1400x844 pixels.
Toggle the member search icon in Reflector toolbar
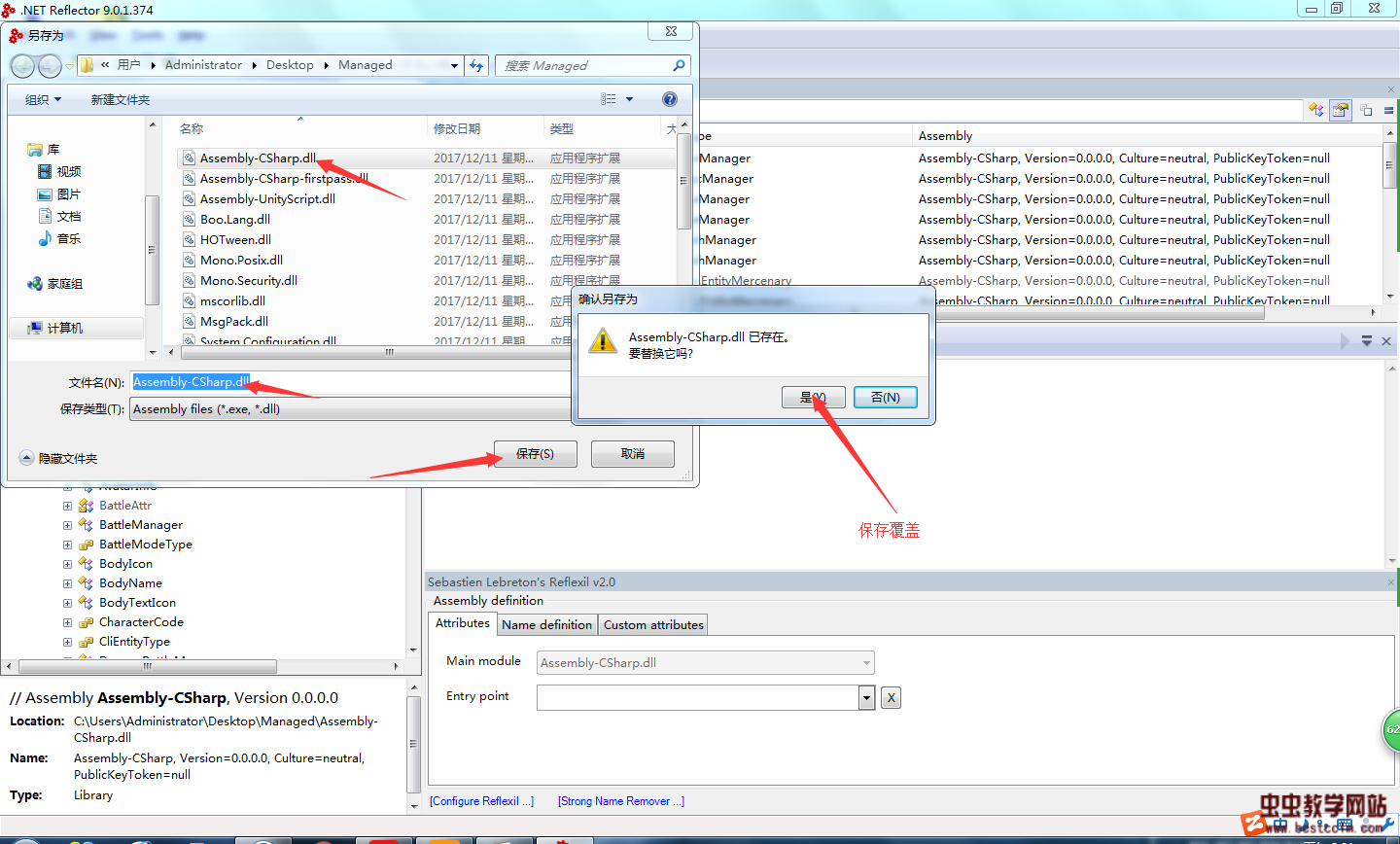click(x=1342, y=110)
